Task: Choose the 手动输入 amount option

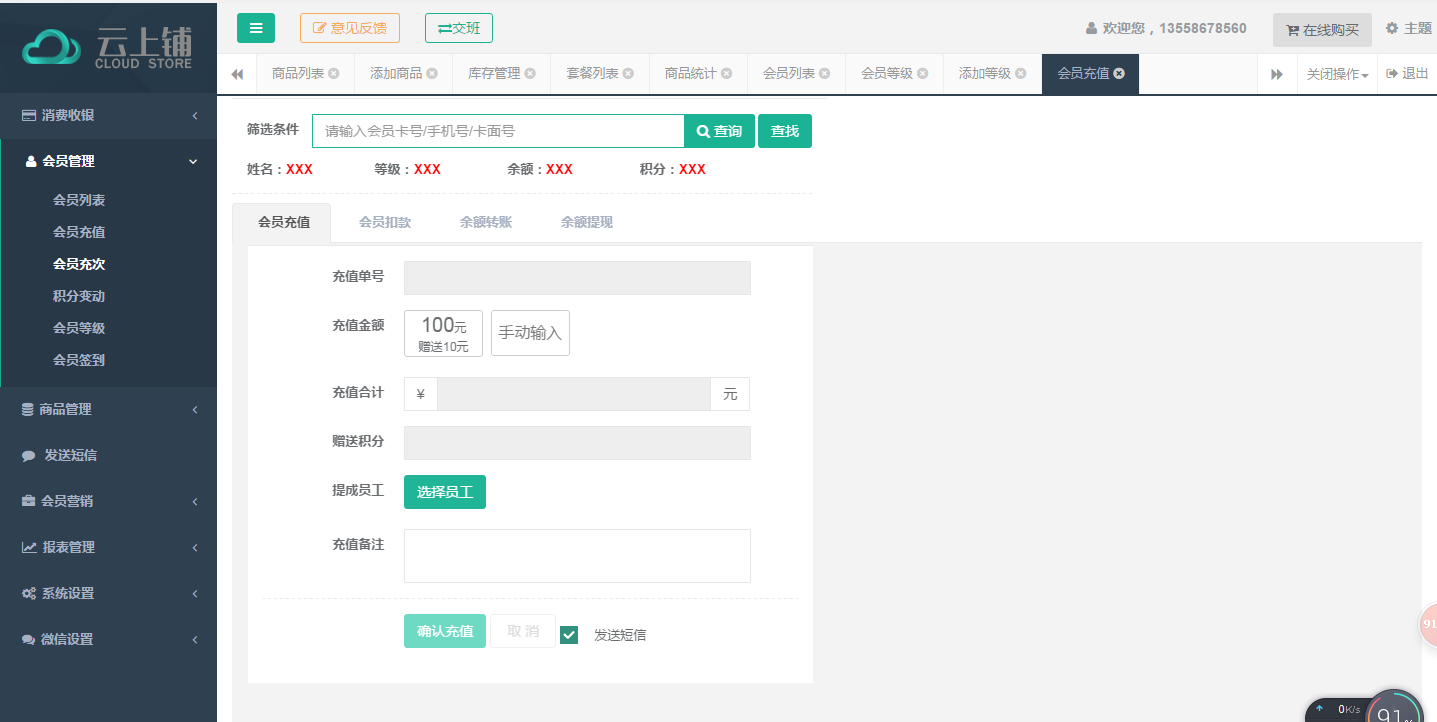Action: 530,333
